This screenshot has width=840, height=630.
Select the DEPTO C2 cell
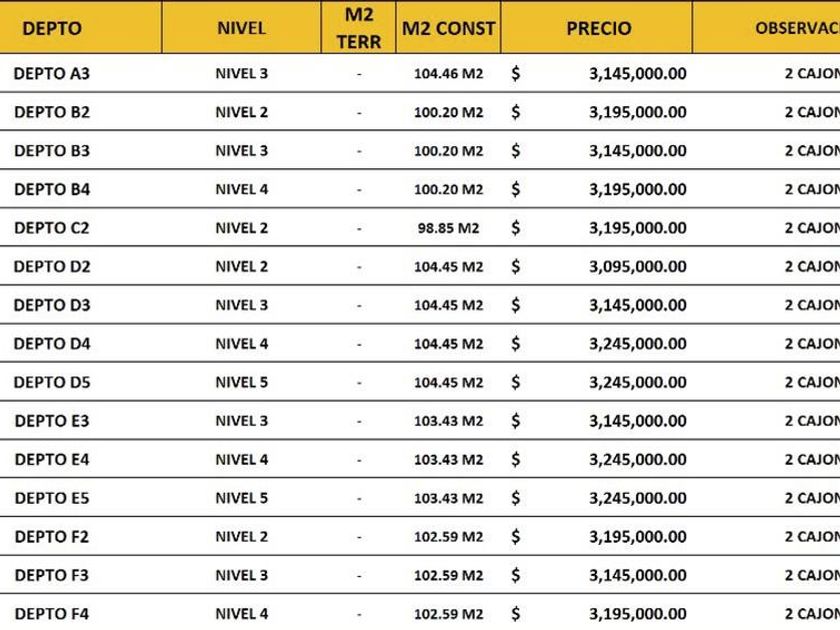(51, 228)
